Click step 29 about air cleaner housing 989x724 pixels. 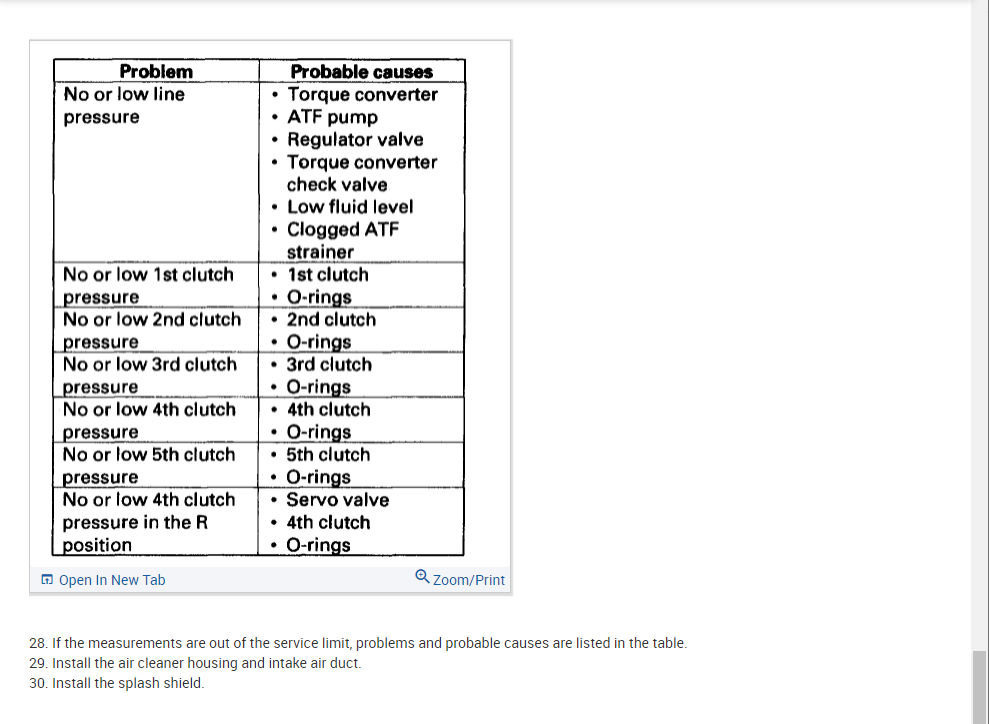click(x=206, y=663)
